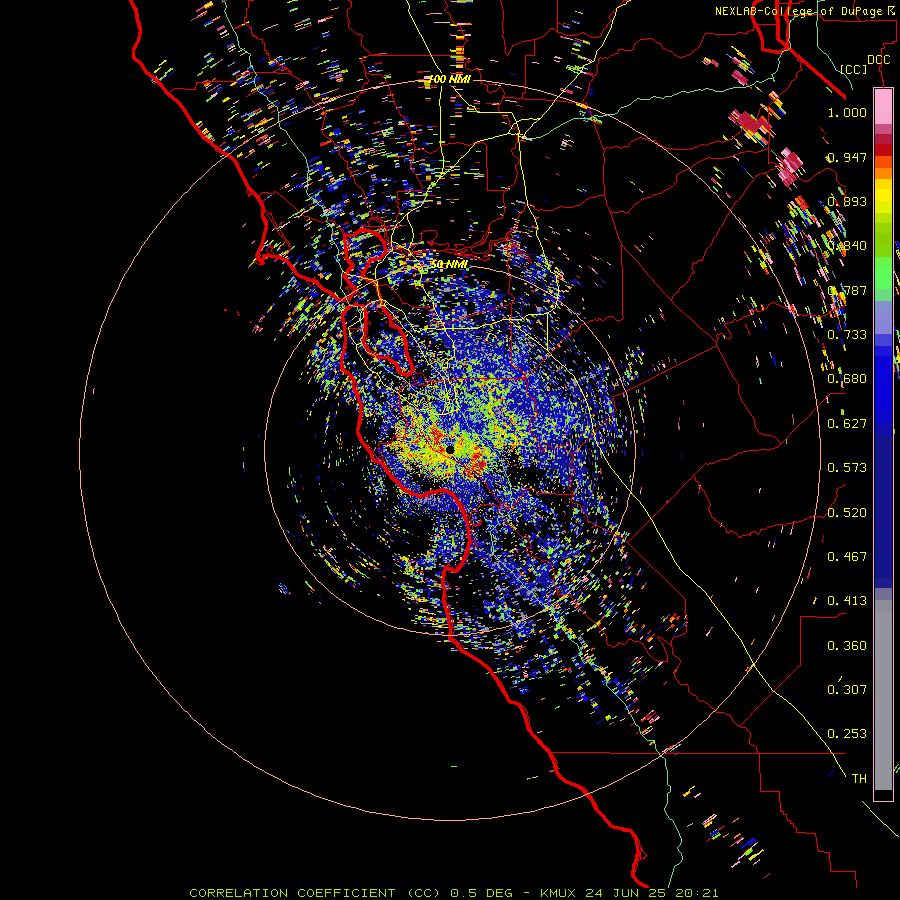Click the 0.573 legend value
The image size is (900, 900).
click(x=847, y=468)
